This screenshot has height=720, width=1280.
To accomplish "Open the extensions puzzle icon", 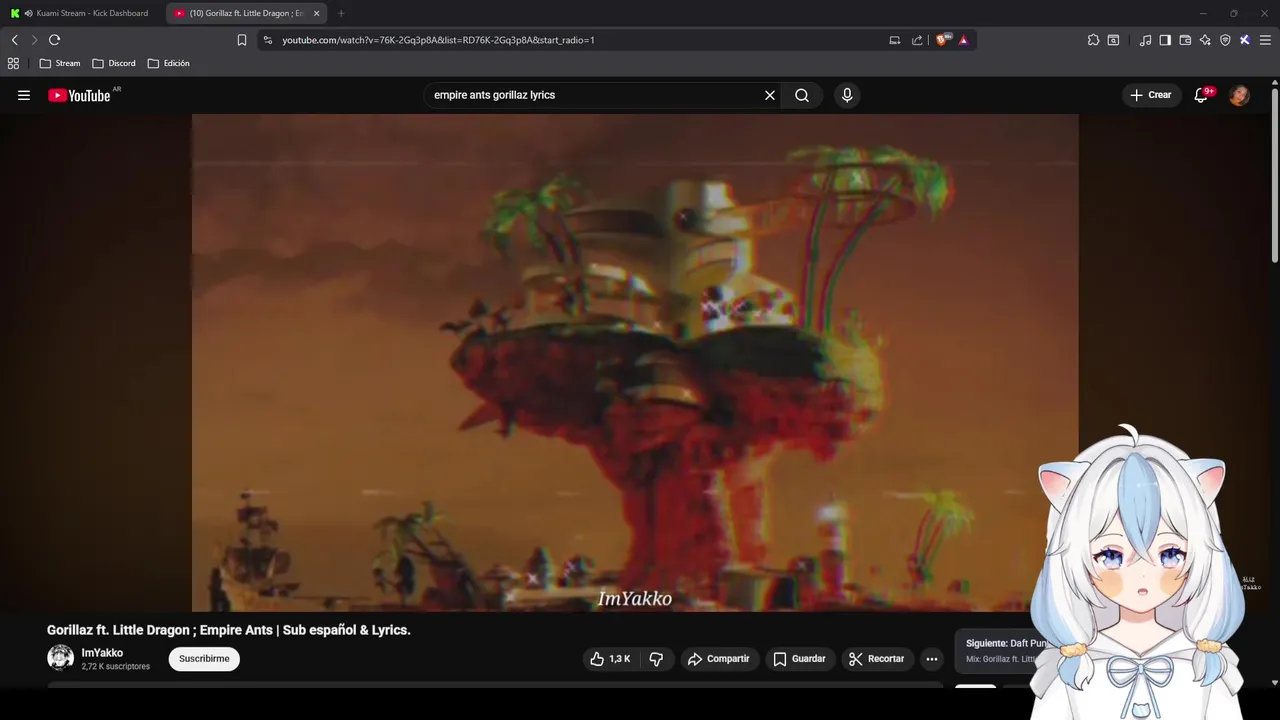I will coord(1093,40).
